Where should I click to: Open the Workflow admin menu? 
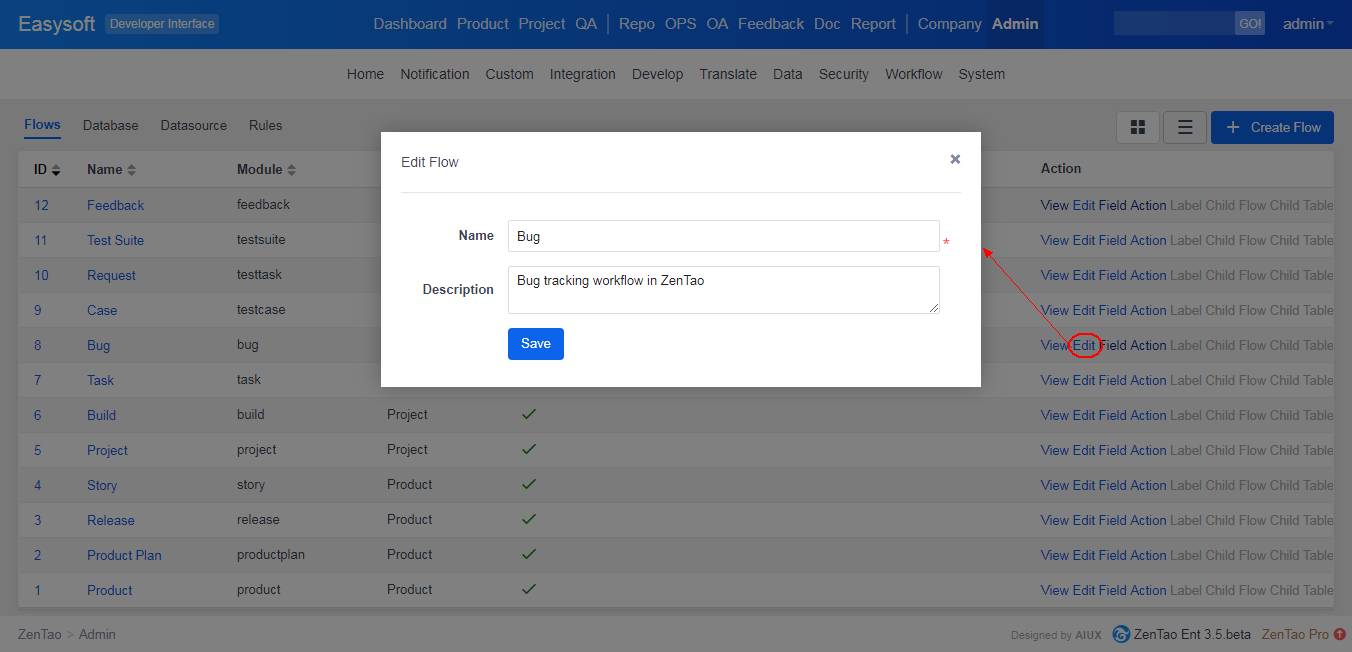point(913,74)
